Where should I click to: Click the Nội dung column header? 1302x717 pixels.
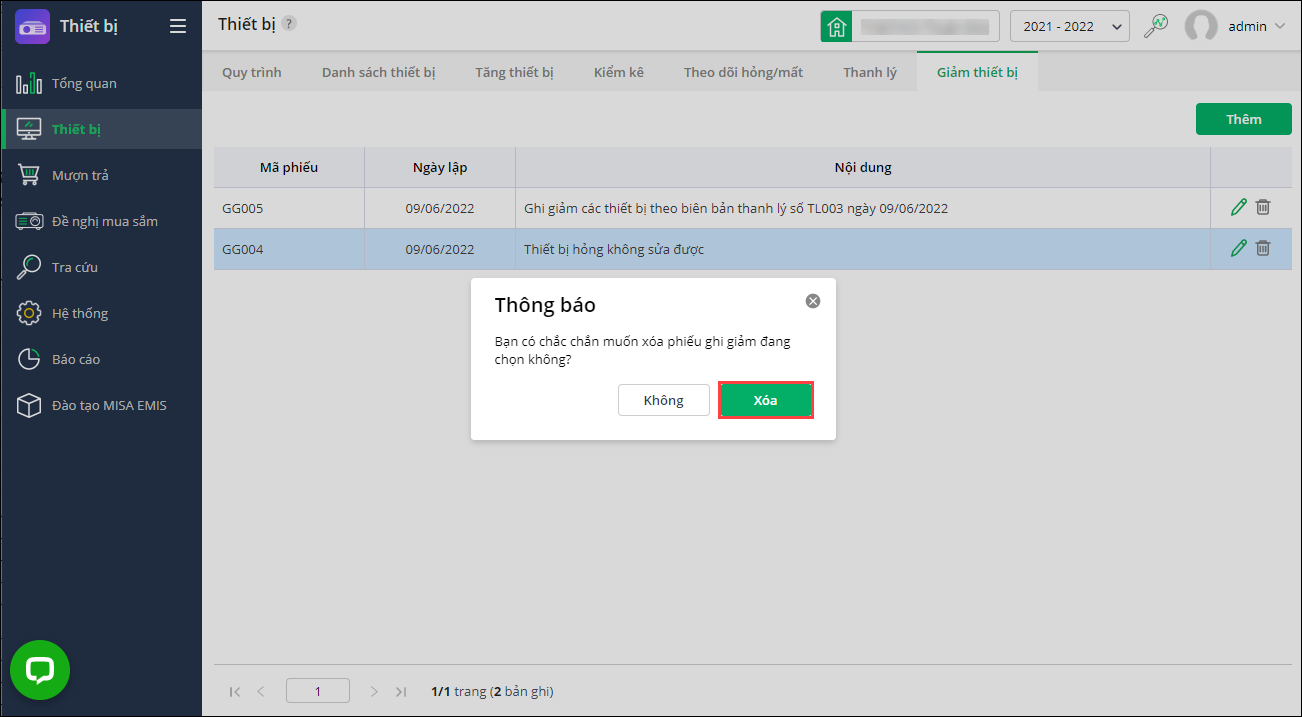point(863,167)
